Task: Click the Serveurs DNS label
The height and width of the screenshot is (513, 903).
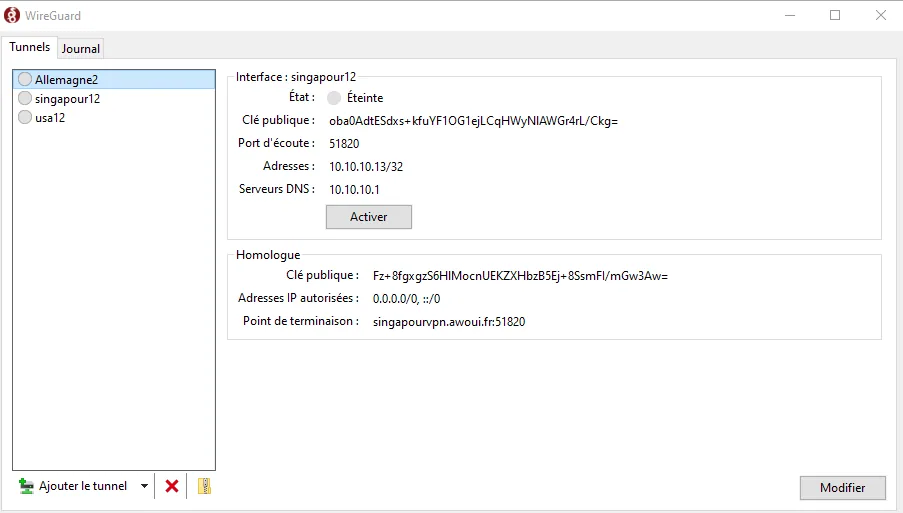Action: 277,189
